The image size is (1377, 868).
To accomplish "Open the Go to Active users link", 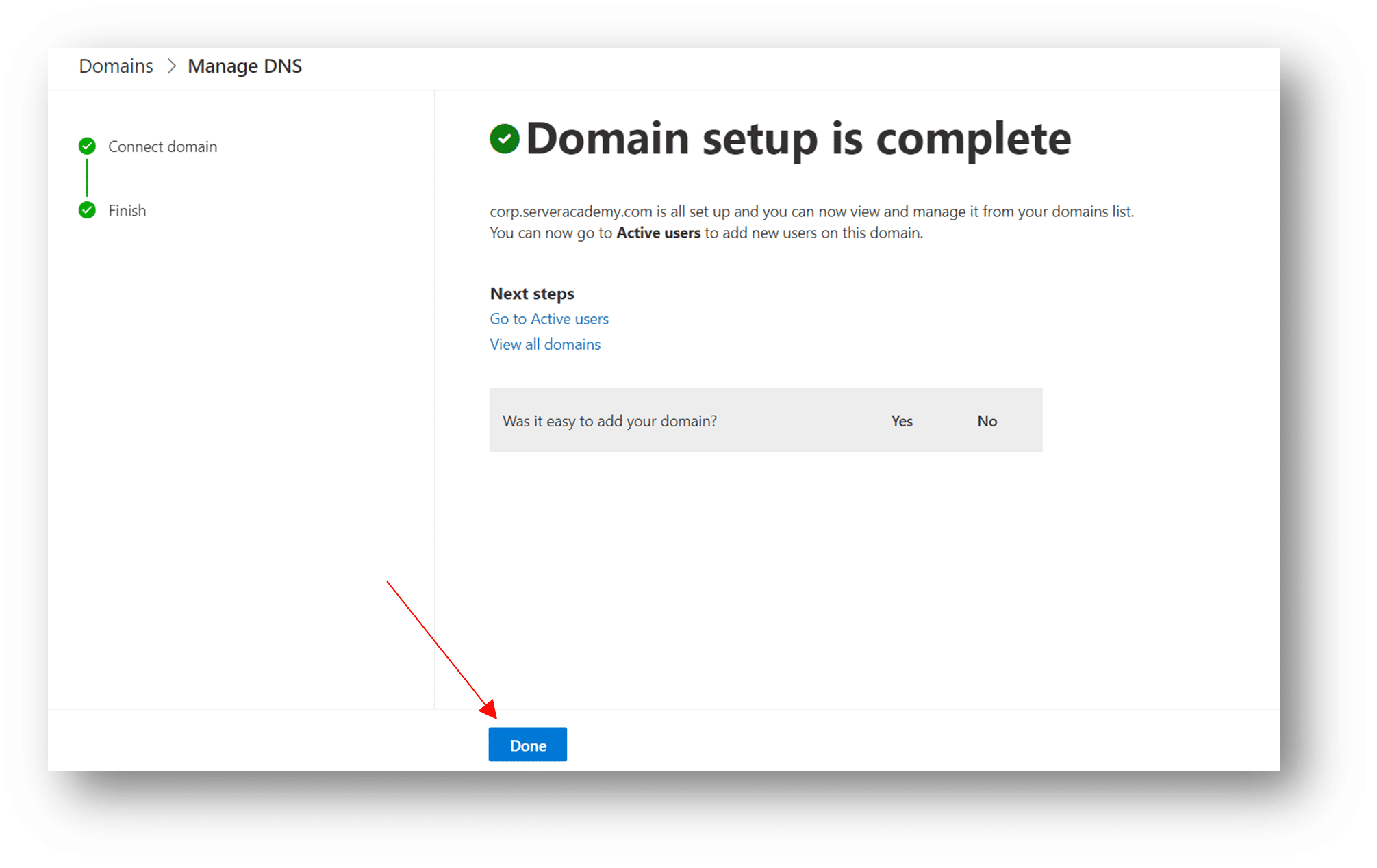I will (x=548, y=319).
